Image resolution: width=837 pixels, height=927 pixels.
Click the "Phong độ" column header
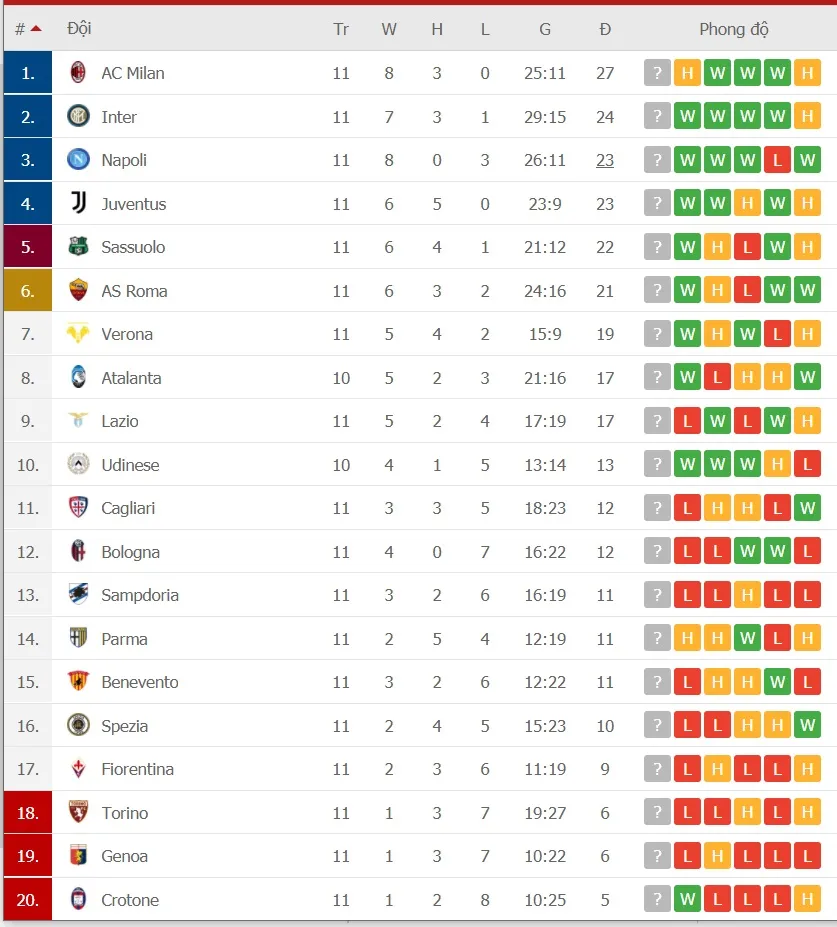(734, 28)
